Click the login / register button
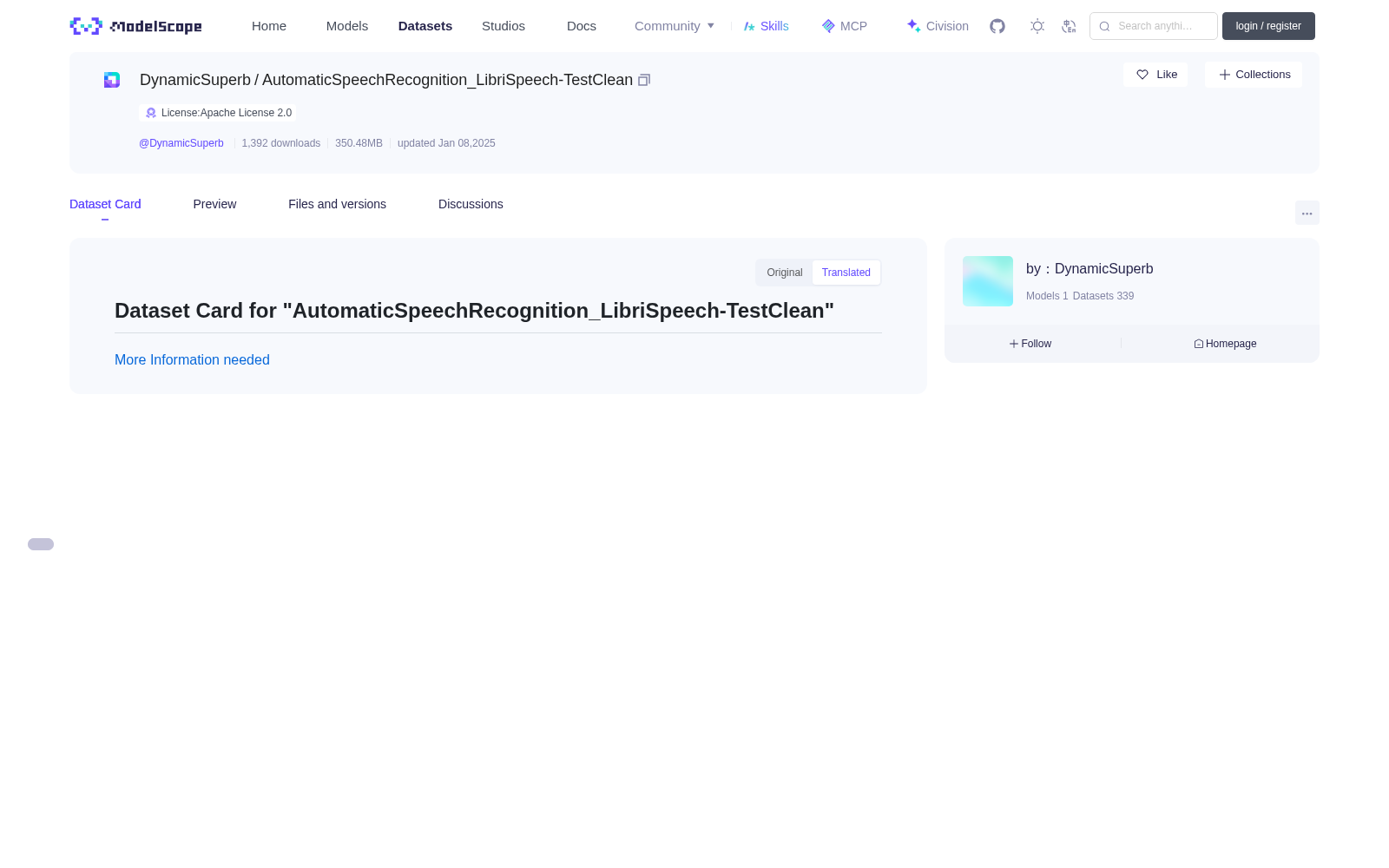Viewport: 1389px width, 868px height. 1268,26
